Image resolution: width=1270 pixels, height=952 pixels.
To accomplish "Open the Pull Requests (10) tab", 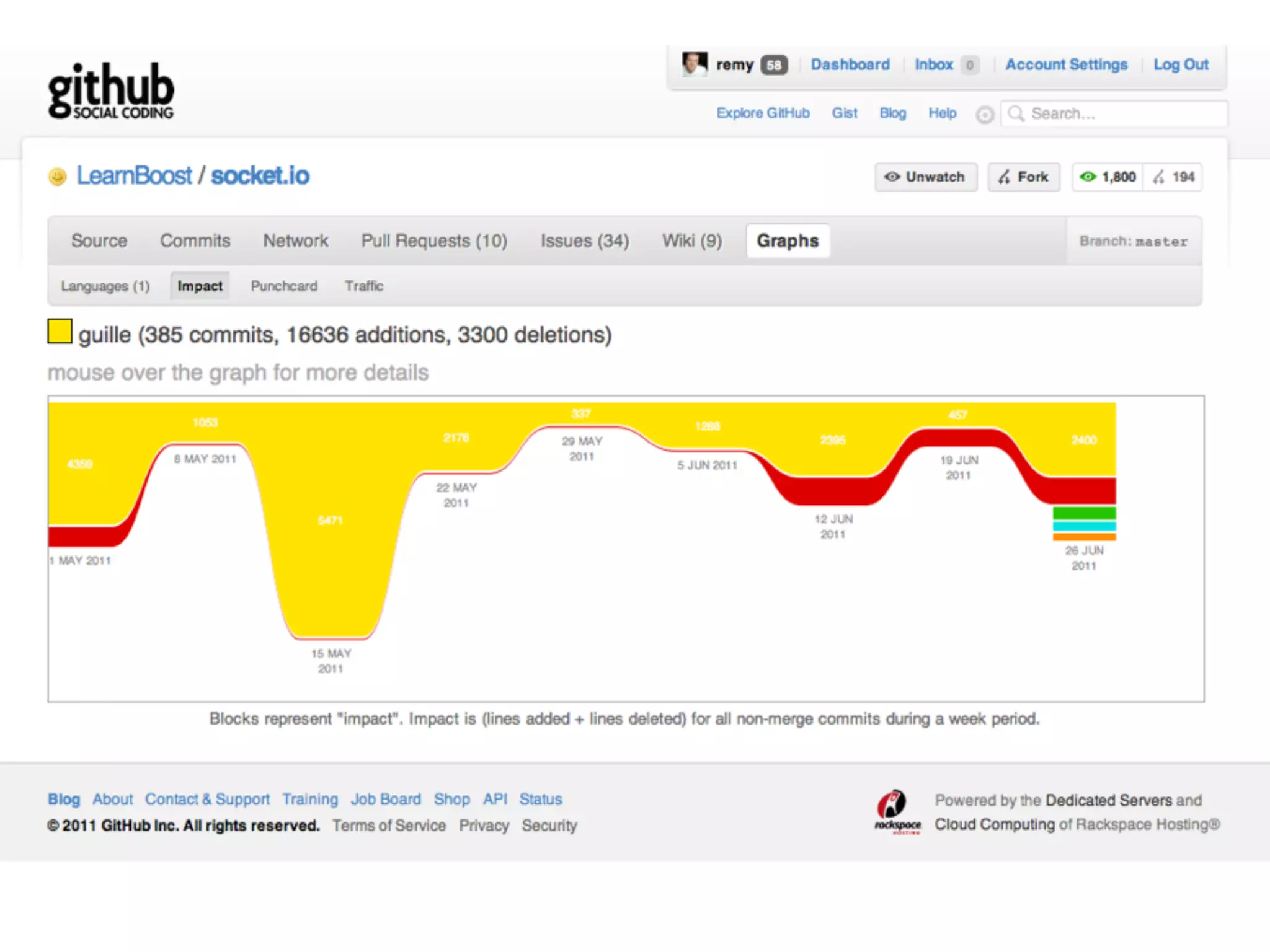I will click(434, 240).
